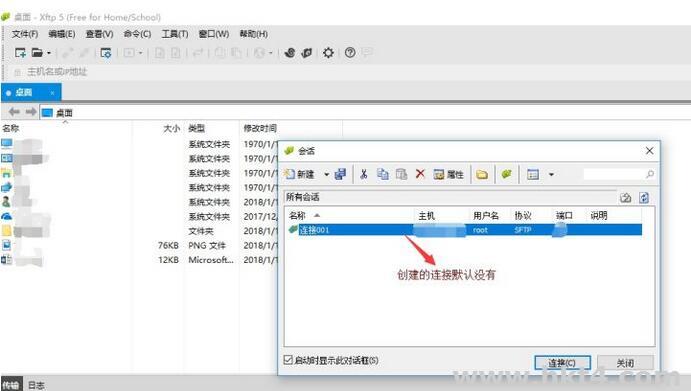Open the 编辑(E) menu
Screen dimensions: 691x391
coord(62,34)
